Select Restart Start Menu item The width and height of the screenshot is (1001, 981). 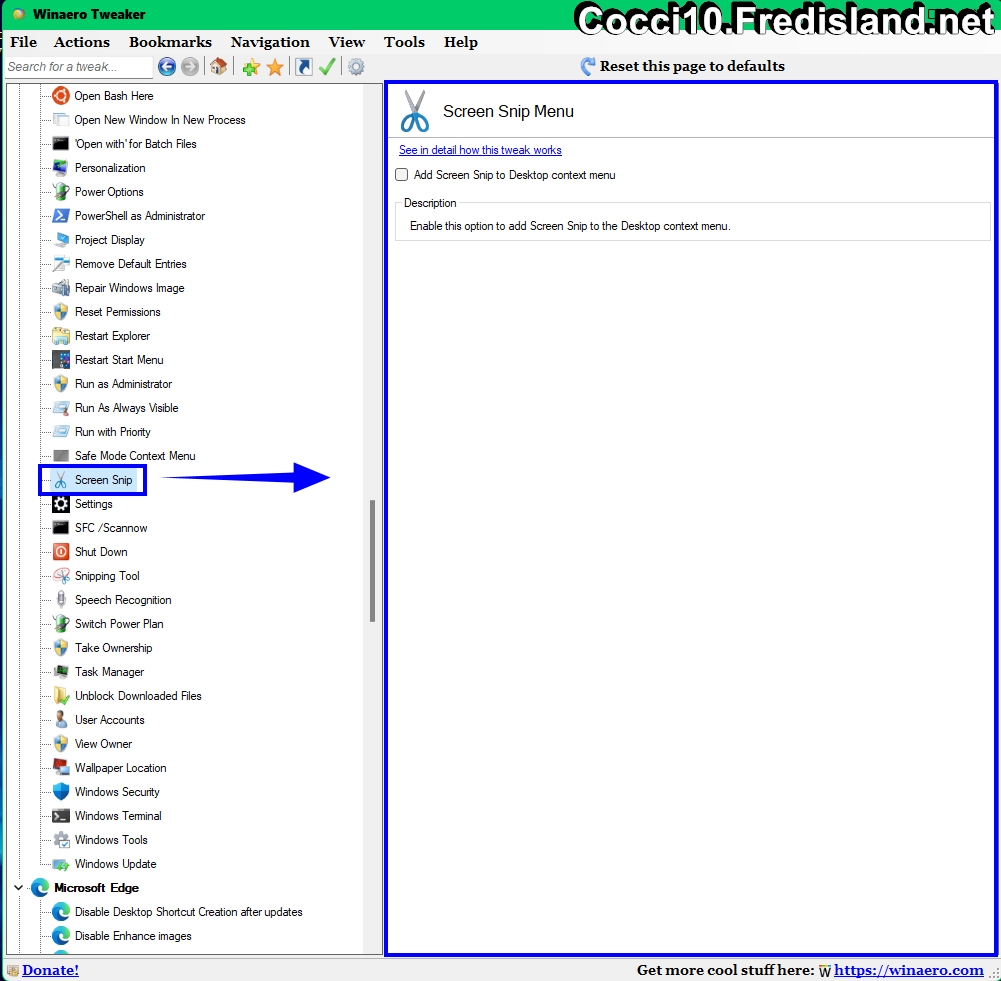point(119,360)
